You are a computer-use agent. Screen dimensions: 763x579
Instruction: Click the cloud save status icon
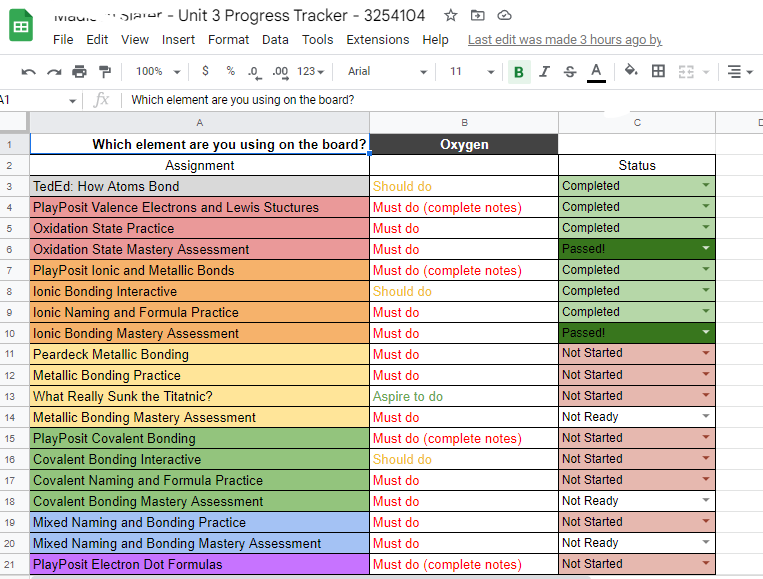tap(505, 16)
